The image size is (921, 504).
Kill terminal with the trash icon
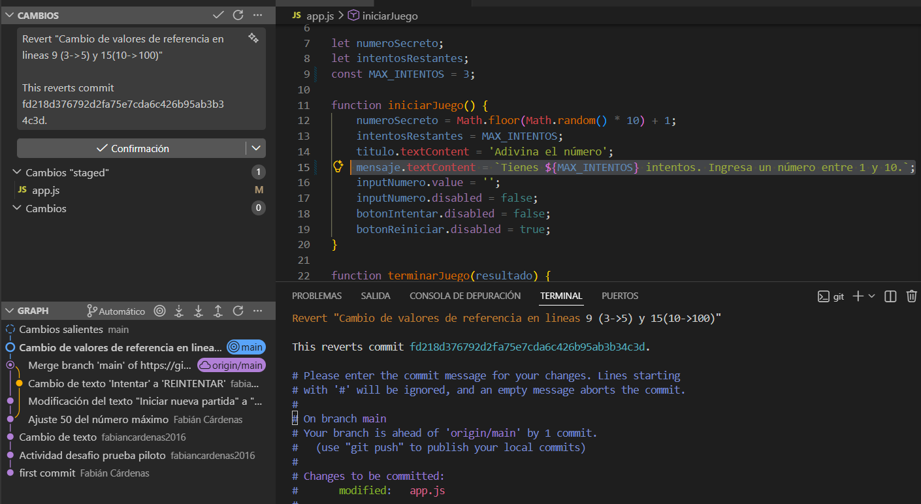(x=911, y=296)
